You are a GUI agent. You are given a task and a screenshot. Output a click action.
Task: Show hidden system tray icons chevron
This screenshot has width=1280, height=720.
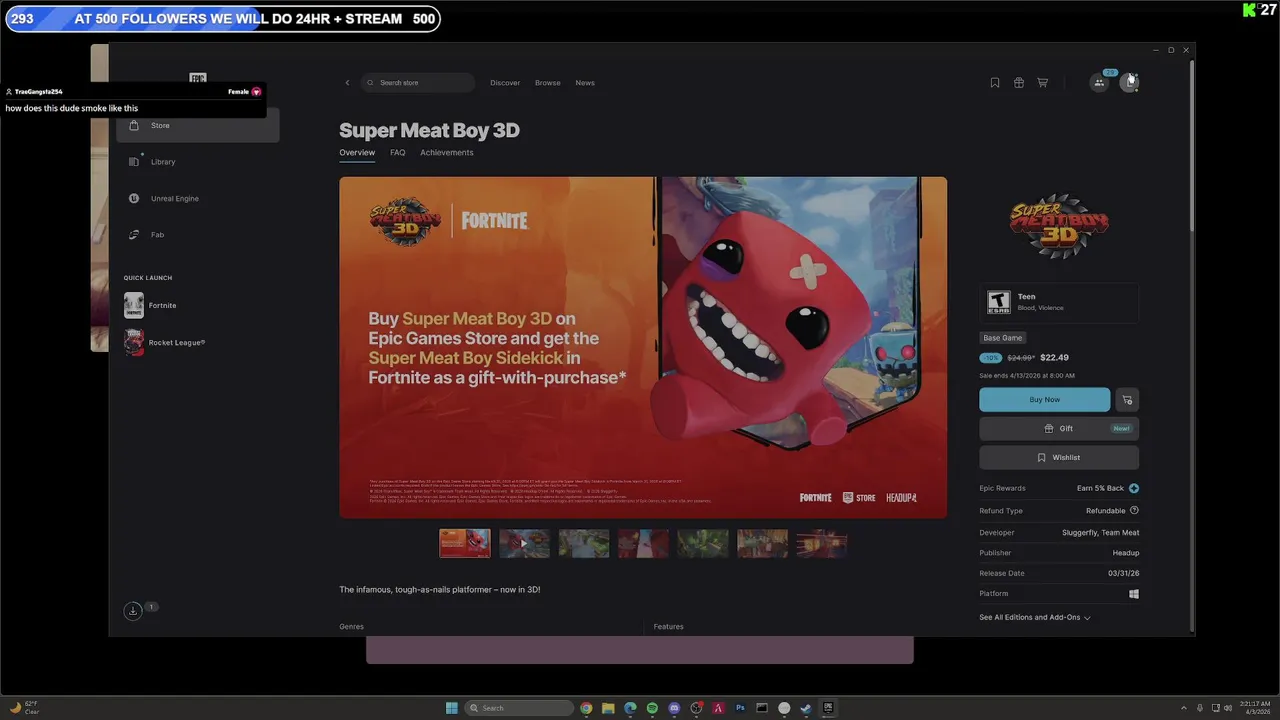[1184, 708]
